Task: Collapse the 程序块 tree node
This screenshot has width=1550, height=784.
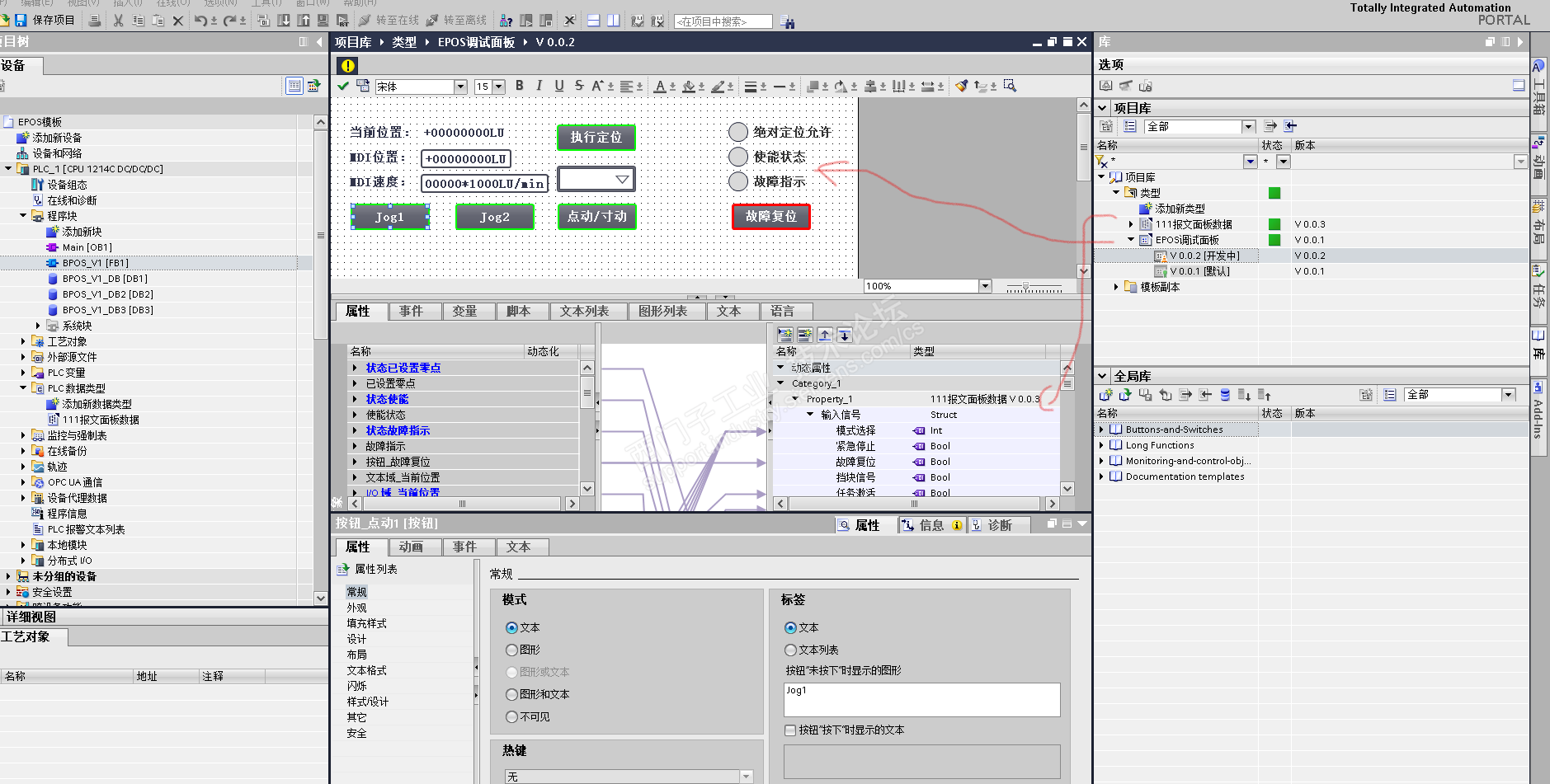Action: (23, 216)
